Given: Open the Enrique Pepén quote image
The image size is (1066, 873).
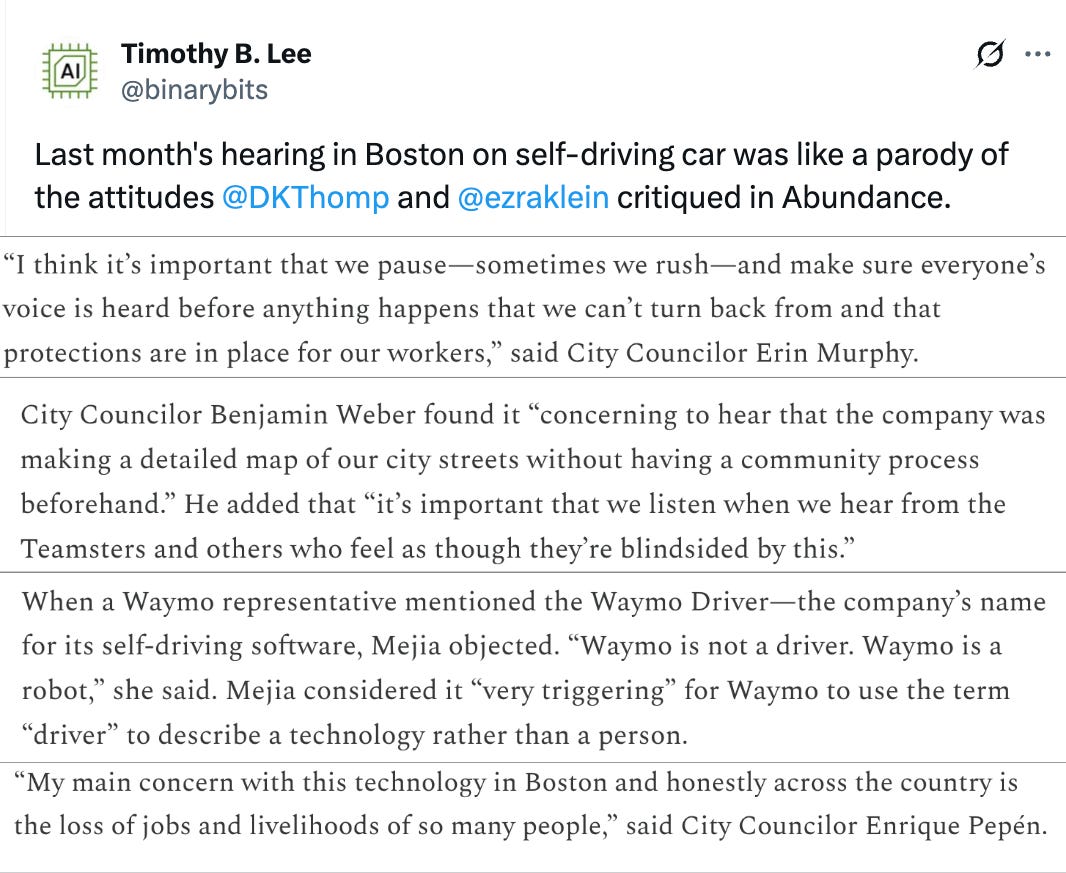Looking at the screenshot, I should pos(533,817).
